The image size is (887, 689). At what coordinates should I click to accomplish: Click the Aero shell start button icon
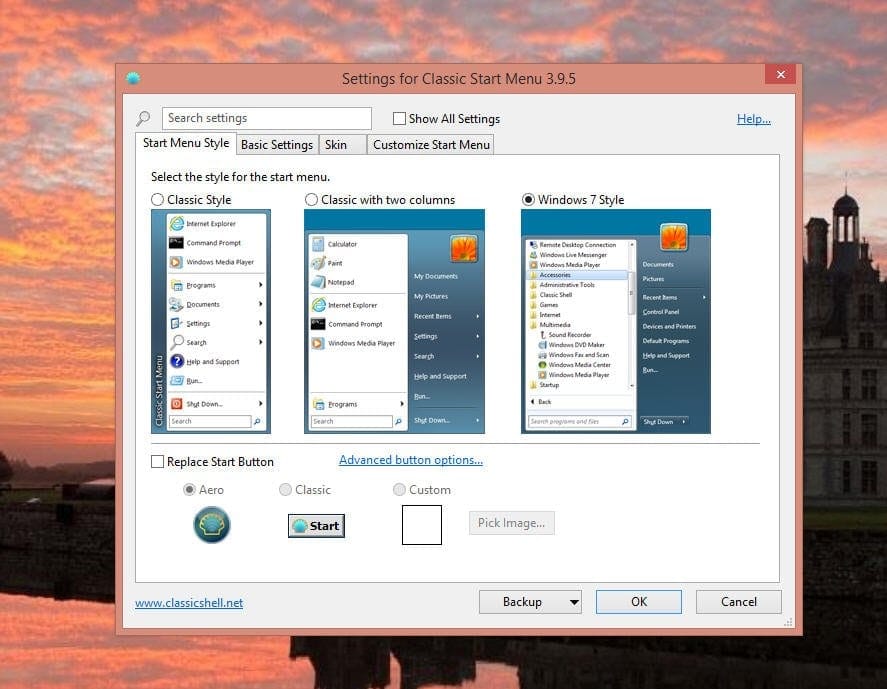[211, 525]
